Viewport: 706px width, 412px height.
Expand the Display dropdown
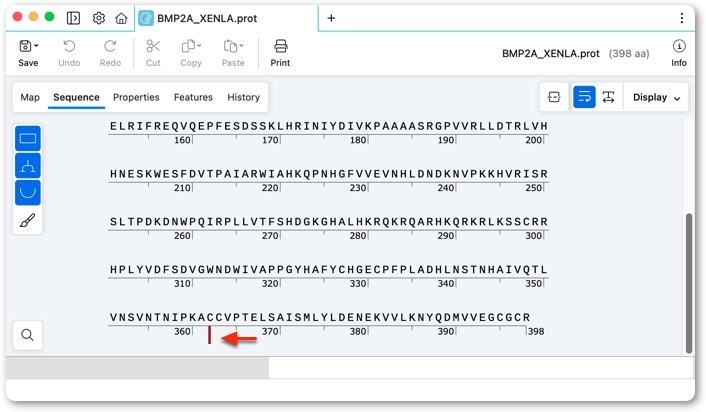(x=656, y=97)
